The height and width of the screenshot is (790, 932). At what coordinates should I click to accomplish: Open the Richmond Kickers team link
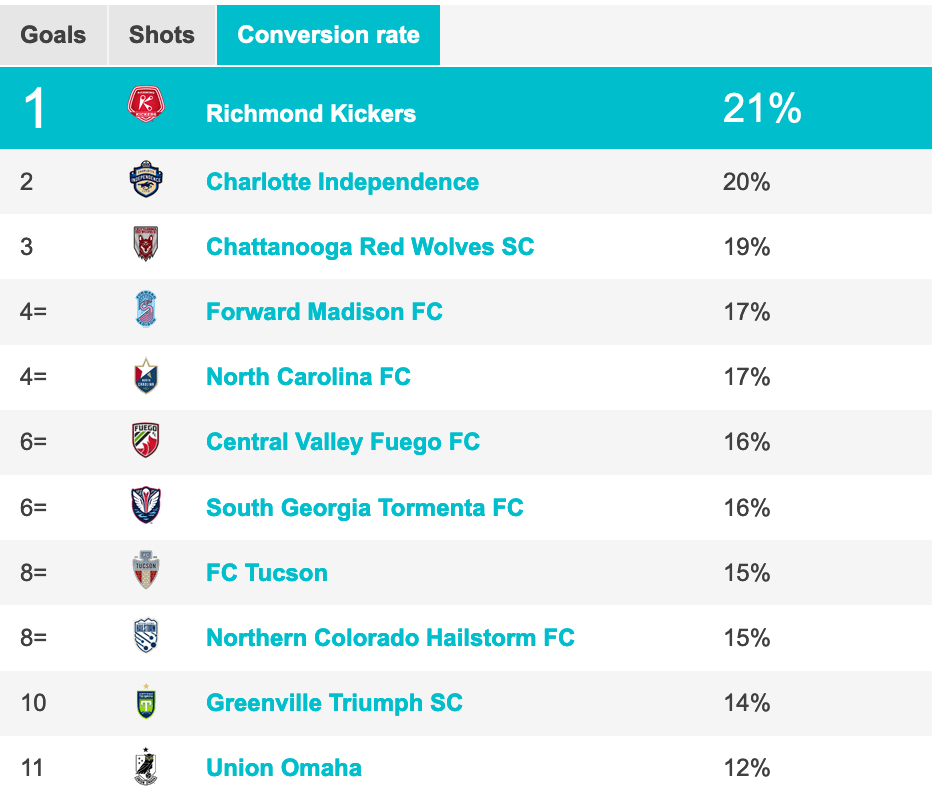click(x=311, y=113)
